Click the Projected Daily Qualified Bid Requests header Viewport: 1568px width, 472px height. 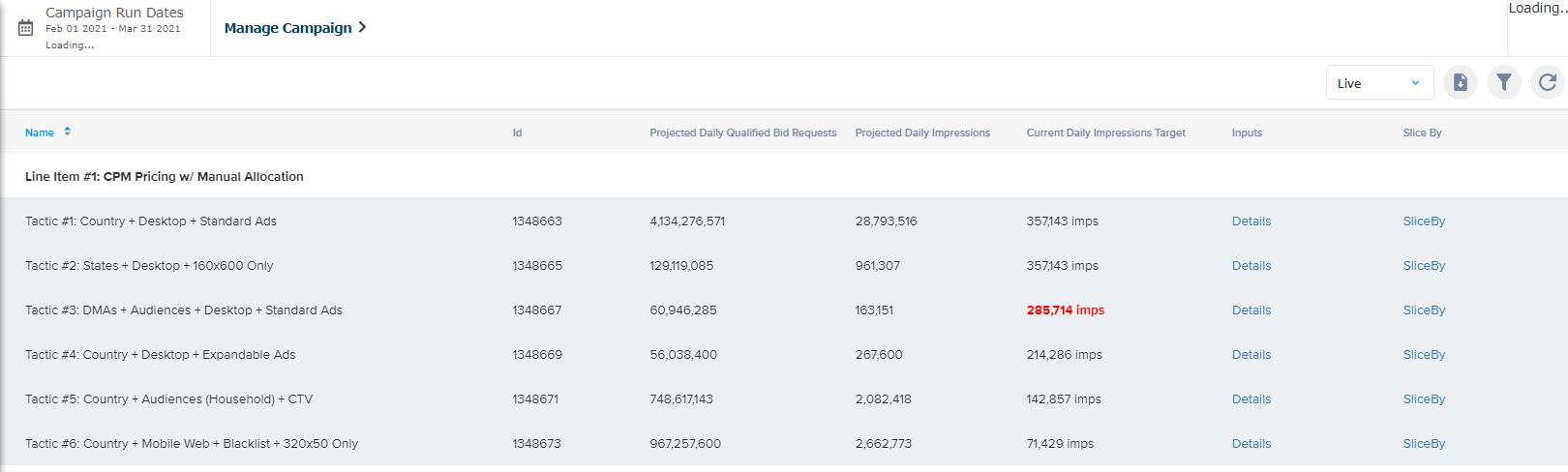(x=742, y=133)
